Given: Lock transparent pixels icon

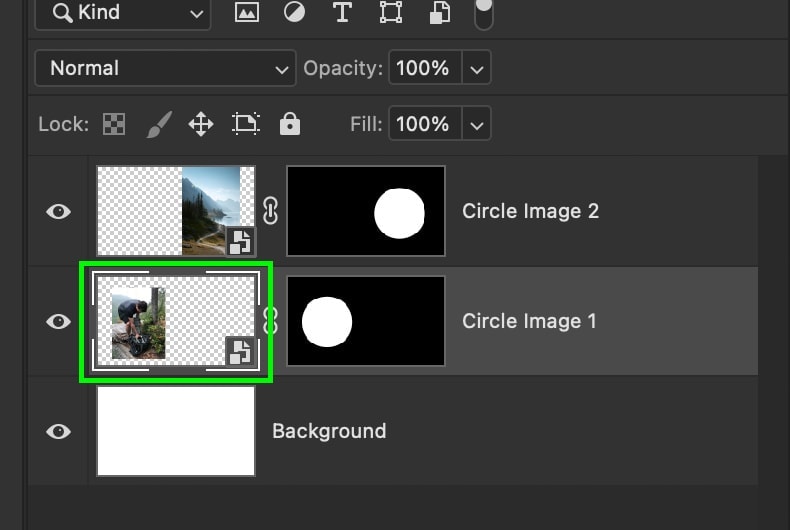Looking at the screenshot, I should 114,124.
